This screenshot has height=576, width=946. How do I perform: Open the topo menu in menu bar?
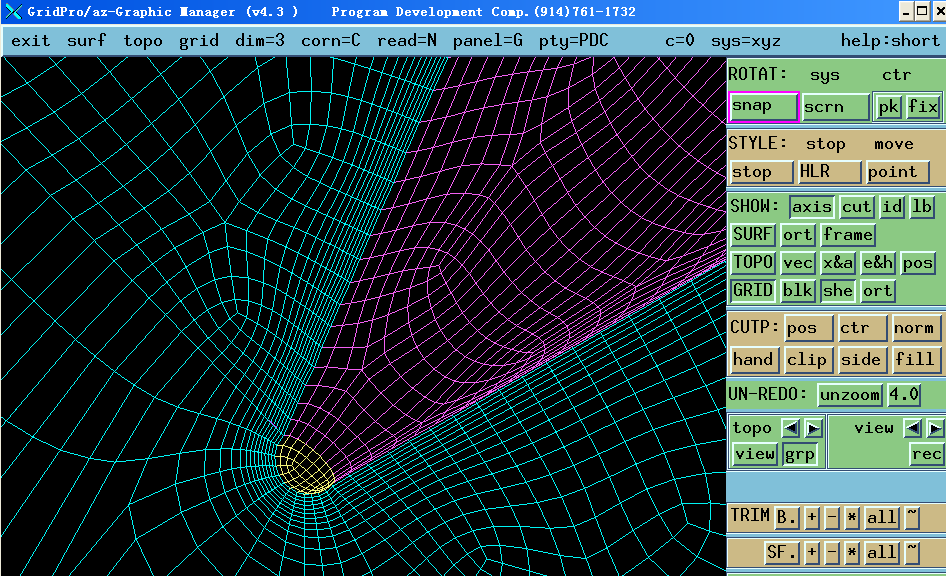click(x=143, y=41)
